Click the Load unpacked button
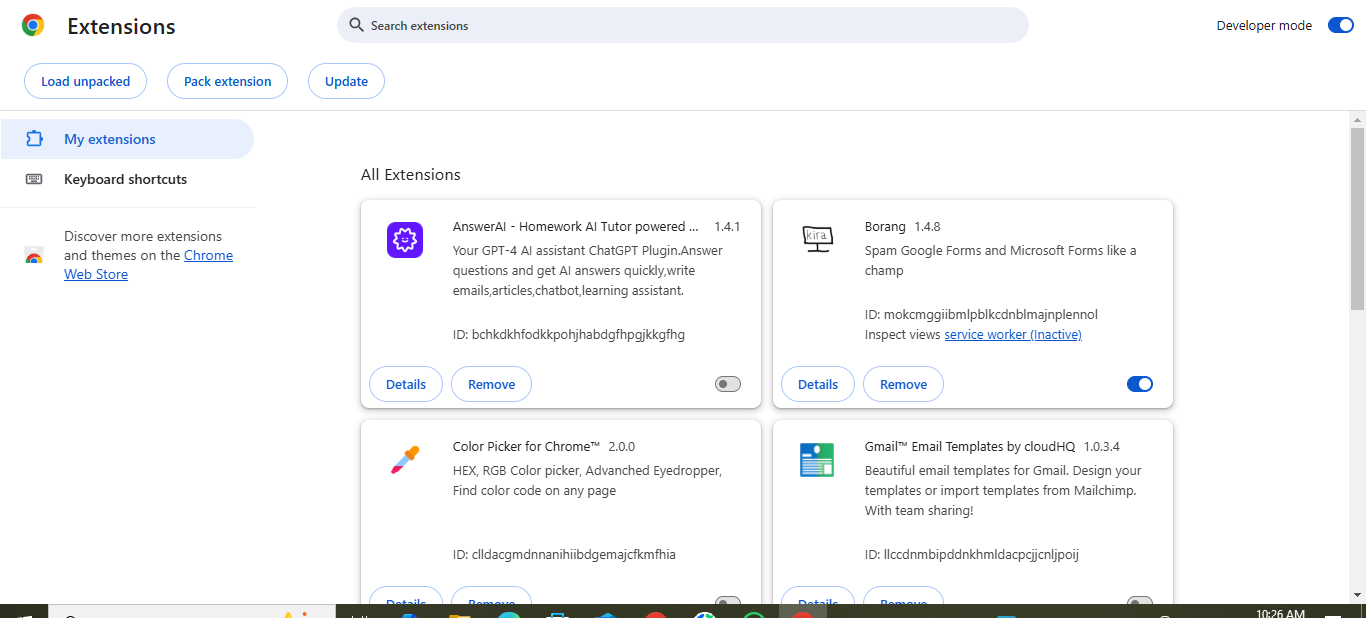The height and width of the screenshot is (618, 1366). pyautogui.click(x=86, y=81)
